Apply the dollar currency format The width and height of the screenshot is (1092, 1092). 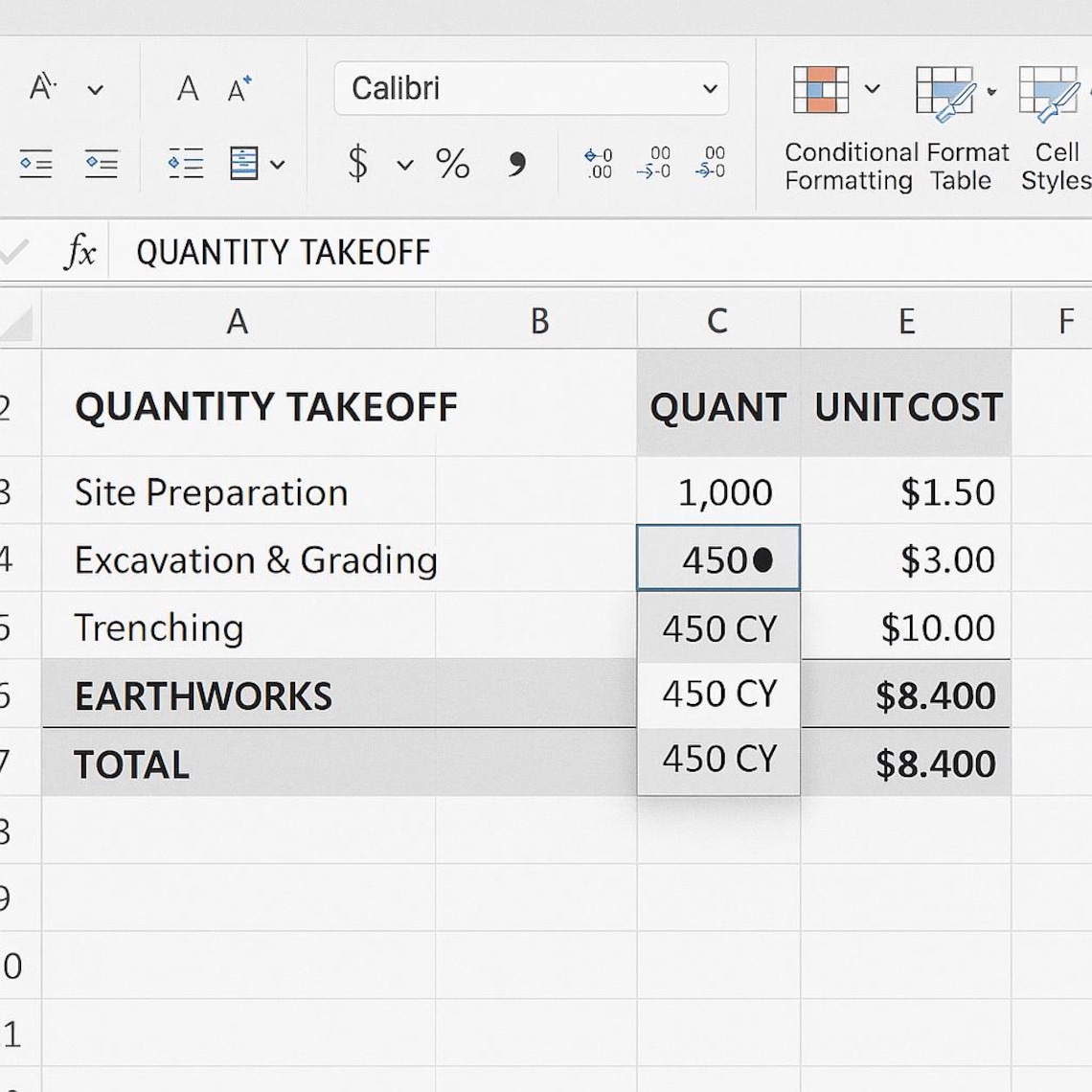pyautogui.click(x=357, y=163)
